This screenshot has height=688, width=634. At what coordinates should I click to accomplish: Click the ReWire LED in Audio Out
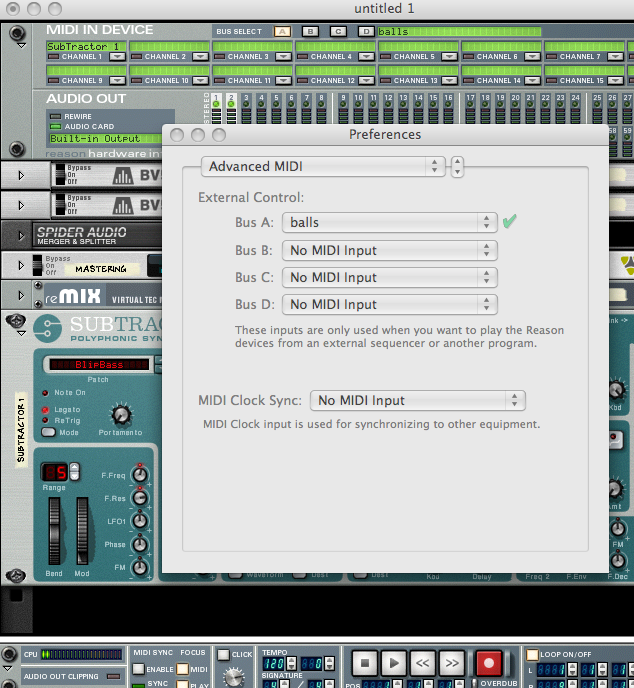pyautogui.click(x=55, y=117)
